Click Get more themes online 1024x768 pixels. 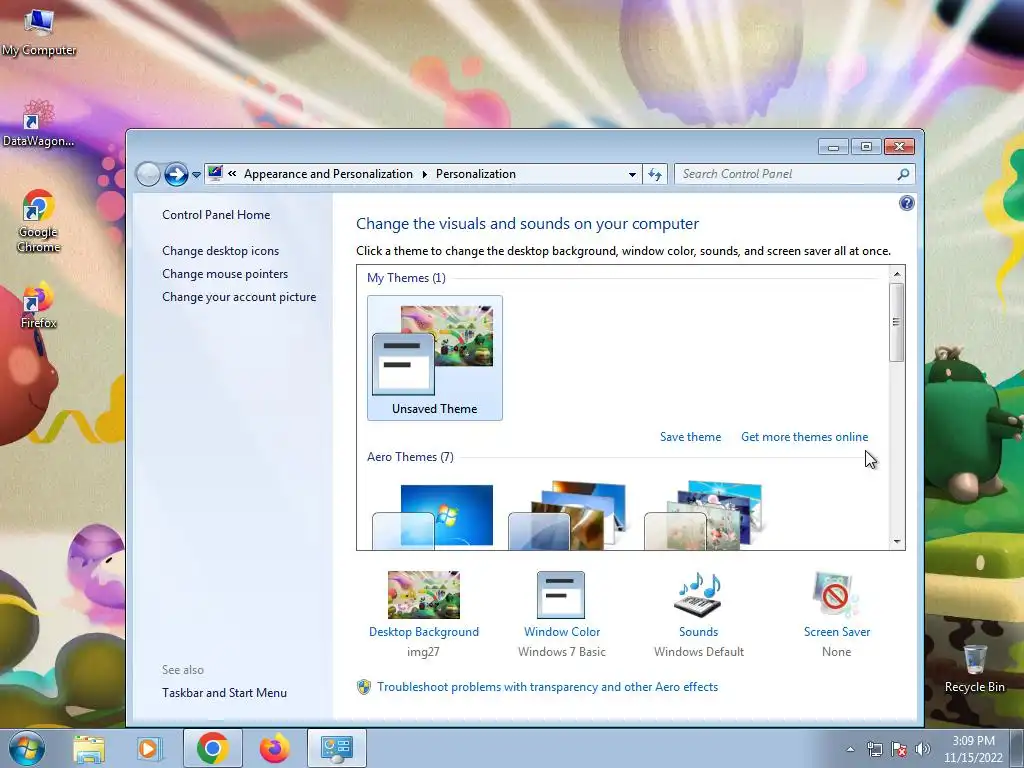tap(805, 437)
